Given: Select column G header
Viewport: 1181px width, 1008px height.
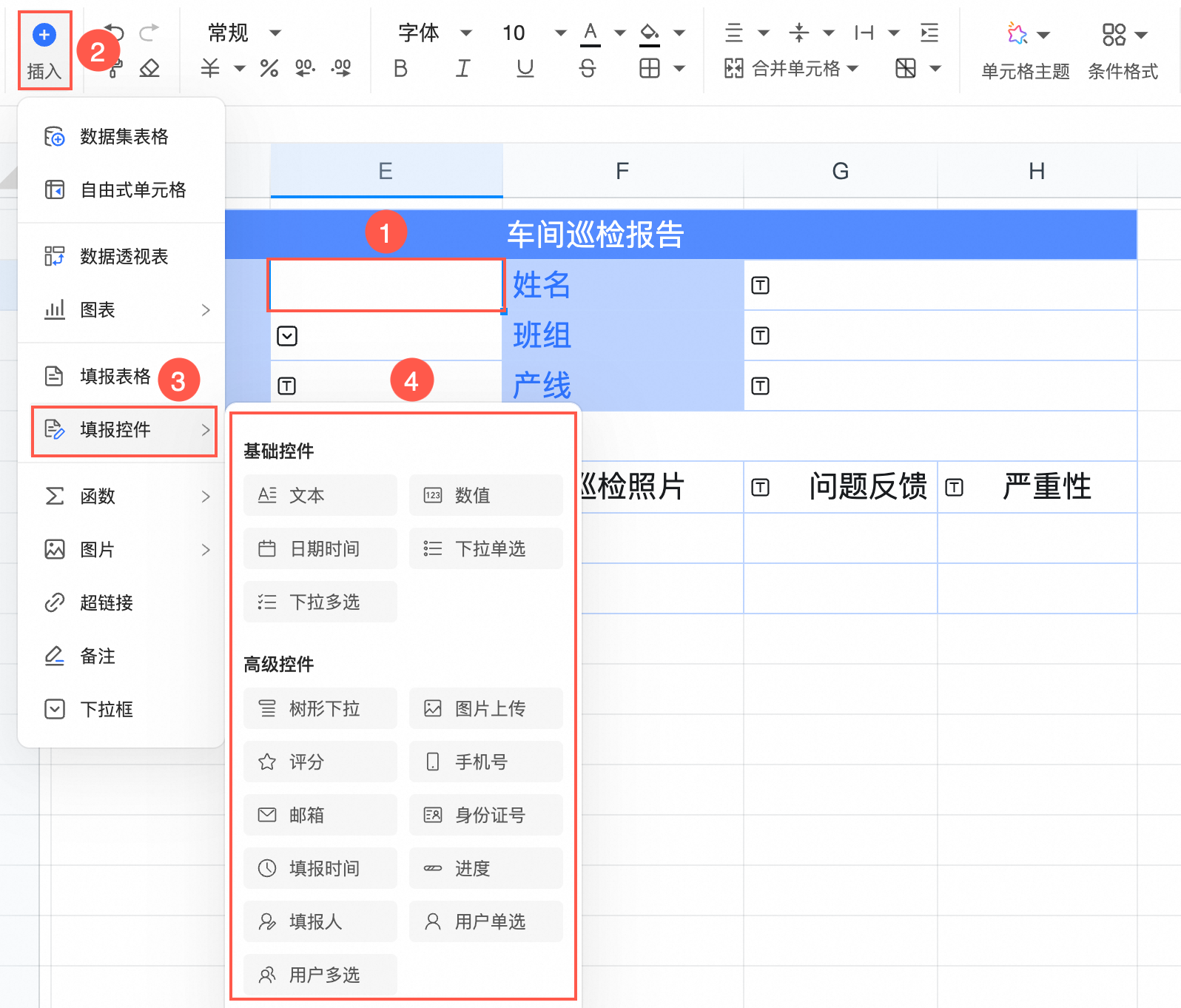Looking at the screenshot, I should click(x=840, y=171).
